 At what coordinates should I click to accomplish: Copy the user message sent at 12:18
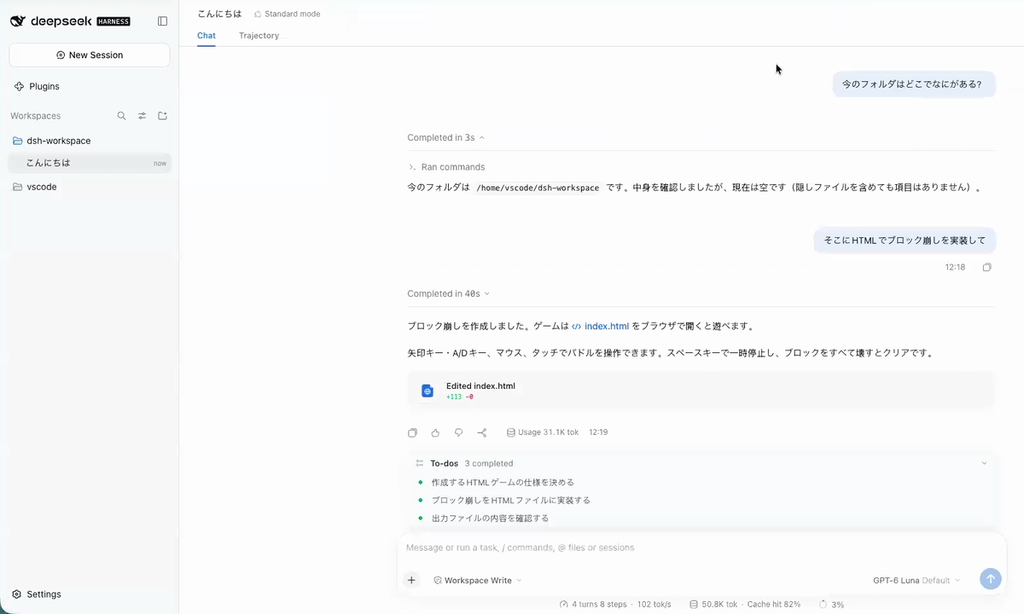click(x=987, y=267)
